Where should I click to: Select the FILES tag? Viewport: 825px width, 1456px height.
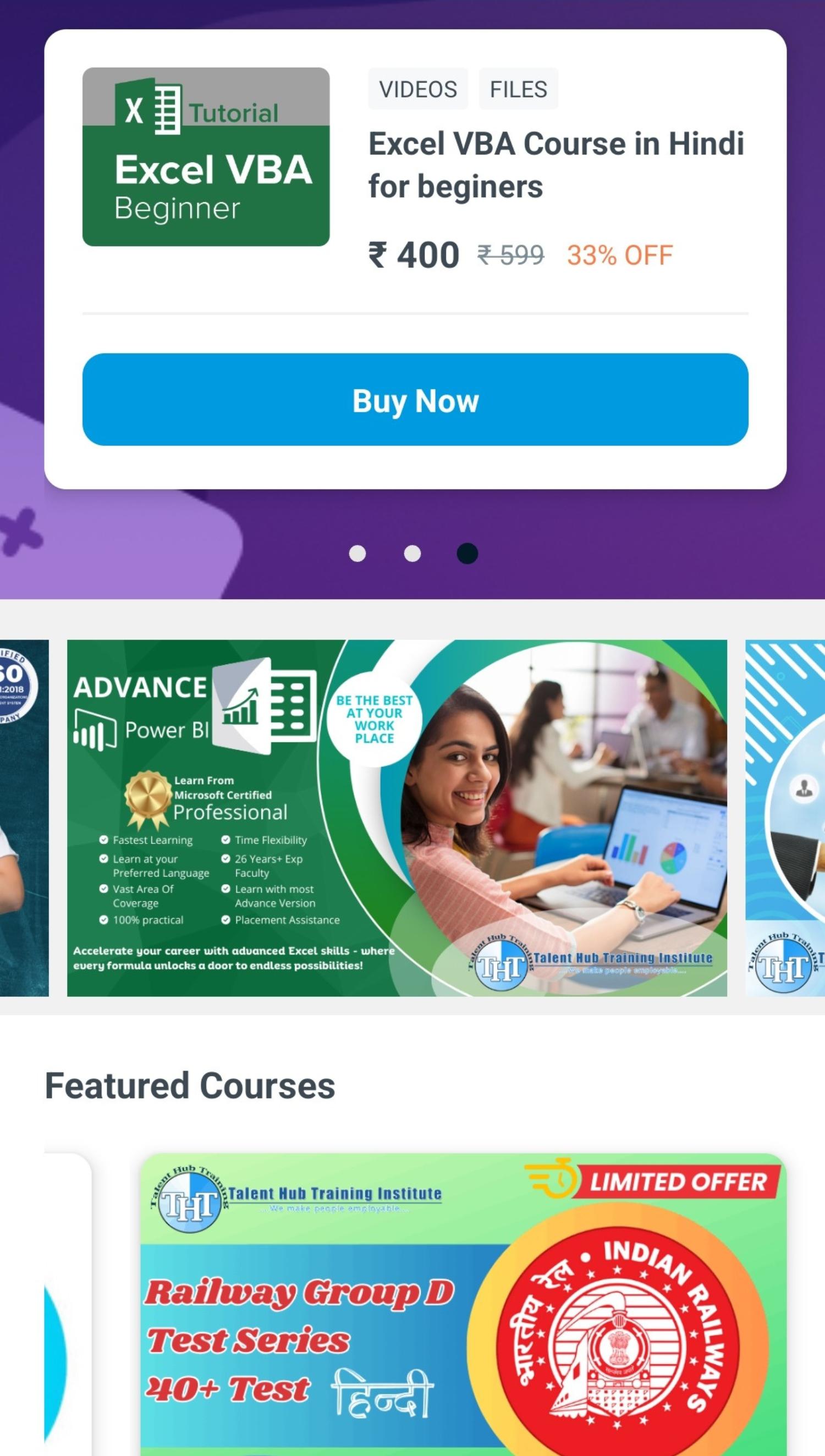pos(519,89)
